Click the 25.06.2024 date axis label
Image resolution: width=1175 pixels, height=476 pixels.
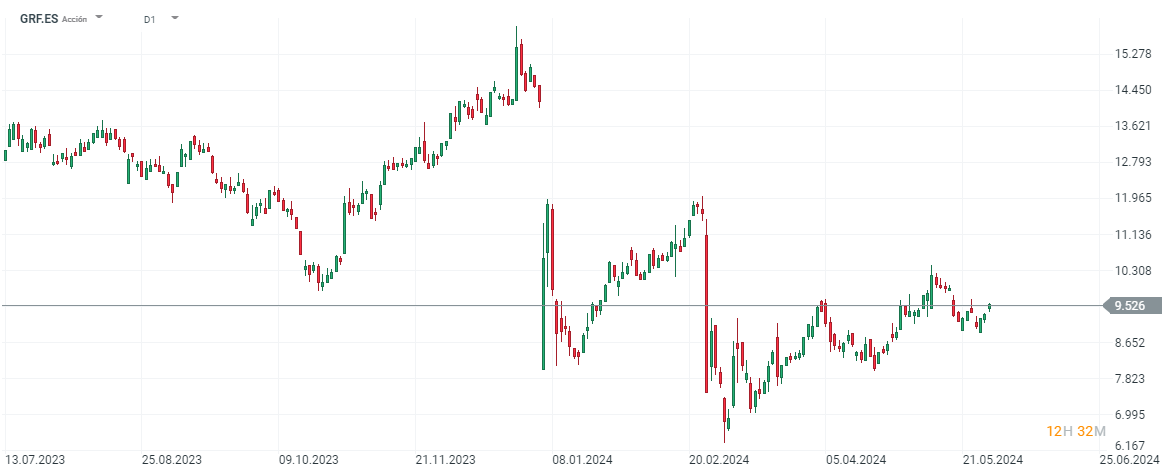tap(1130, 460)
